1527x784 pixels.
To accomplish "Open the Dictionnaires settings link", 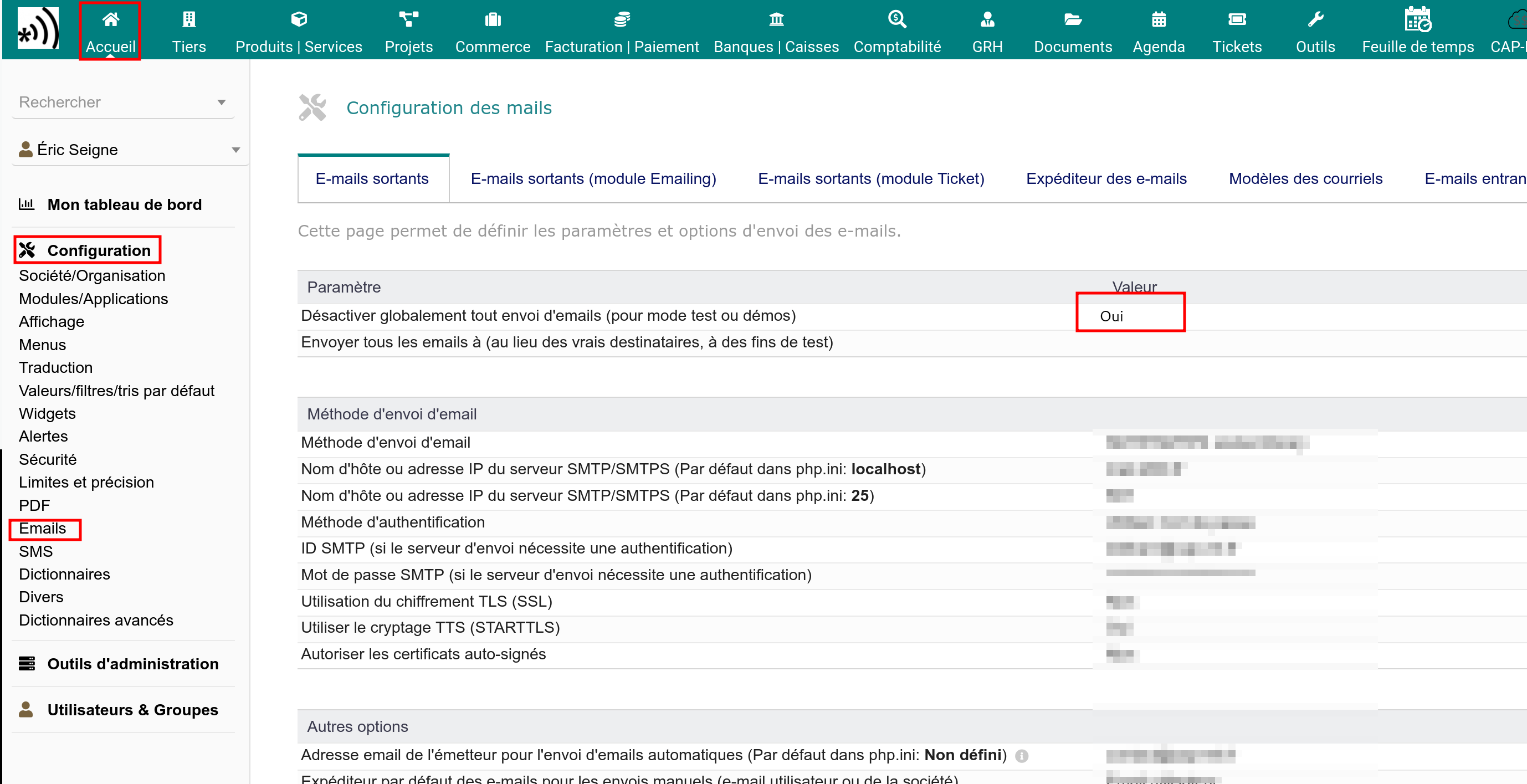I will [64, 574].
